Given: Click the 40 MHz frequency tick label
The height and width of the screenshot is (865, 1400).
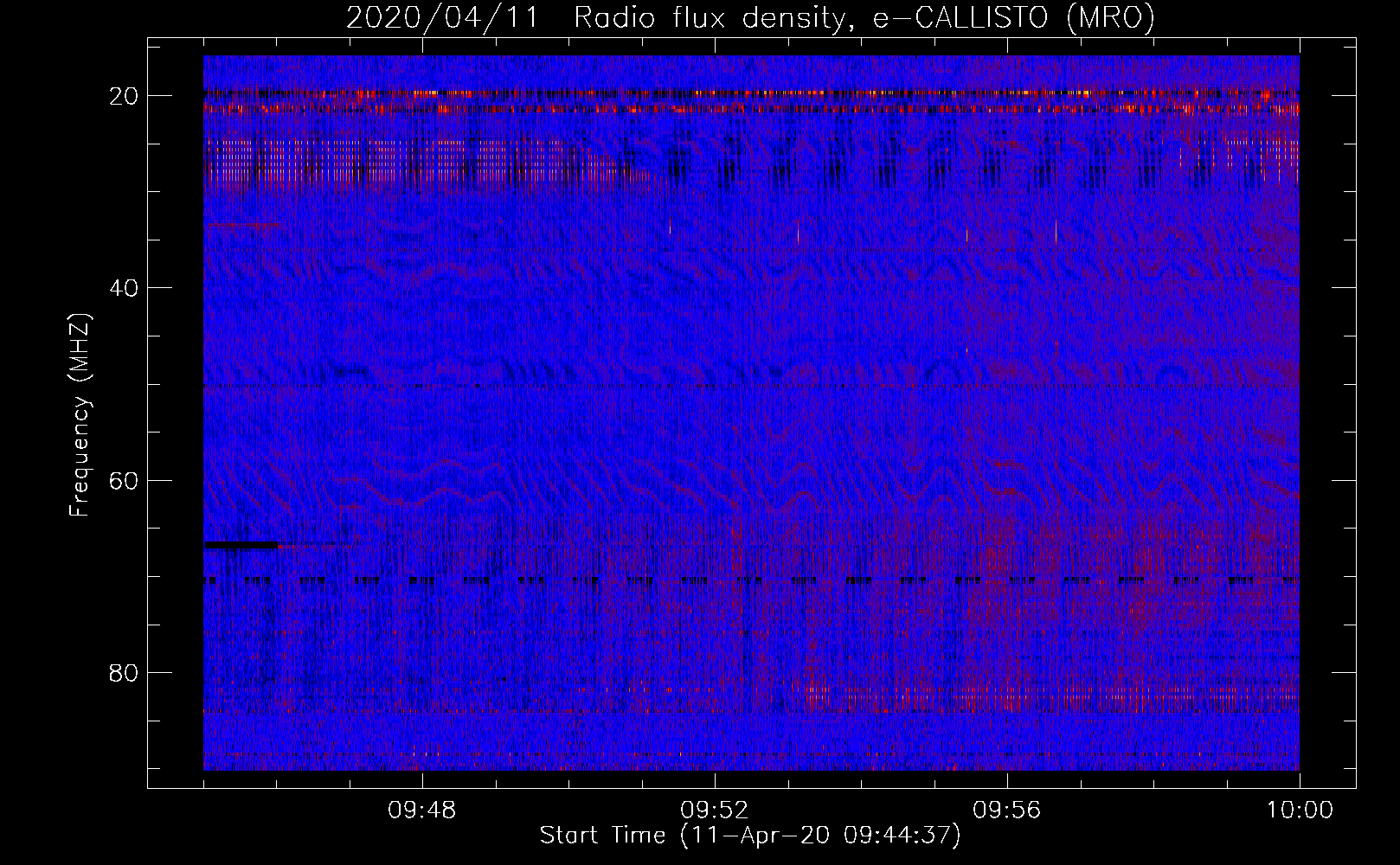Looking at the screenshot, I should click(124, 288).
